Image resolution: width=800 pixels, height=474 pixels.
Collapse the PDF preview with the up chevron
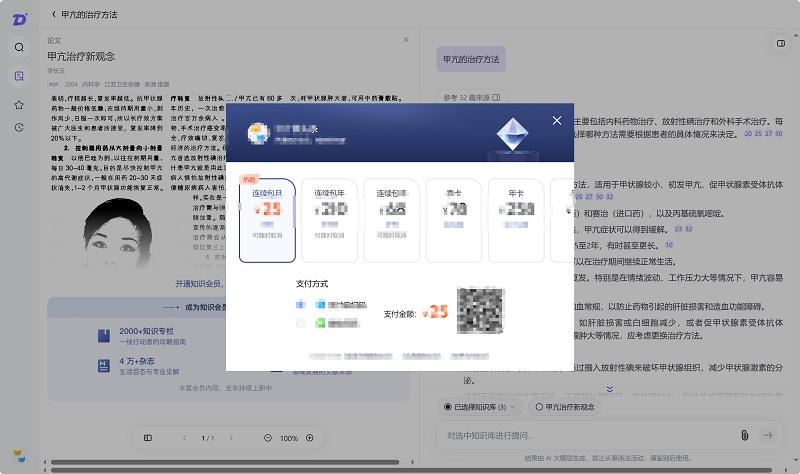coord(230,96)
